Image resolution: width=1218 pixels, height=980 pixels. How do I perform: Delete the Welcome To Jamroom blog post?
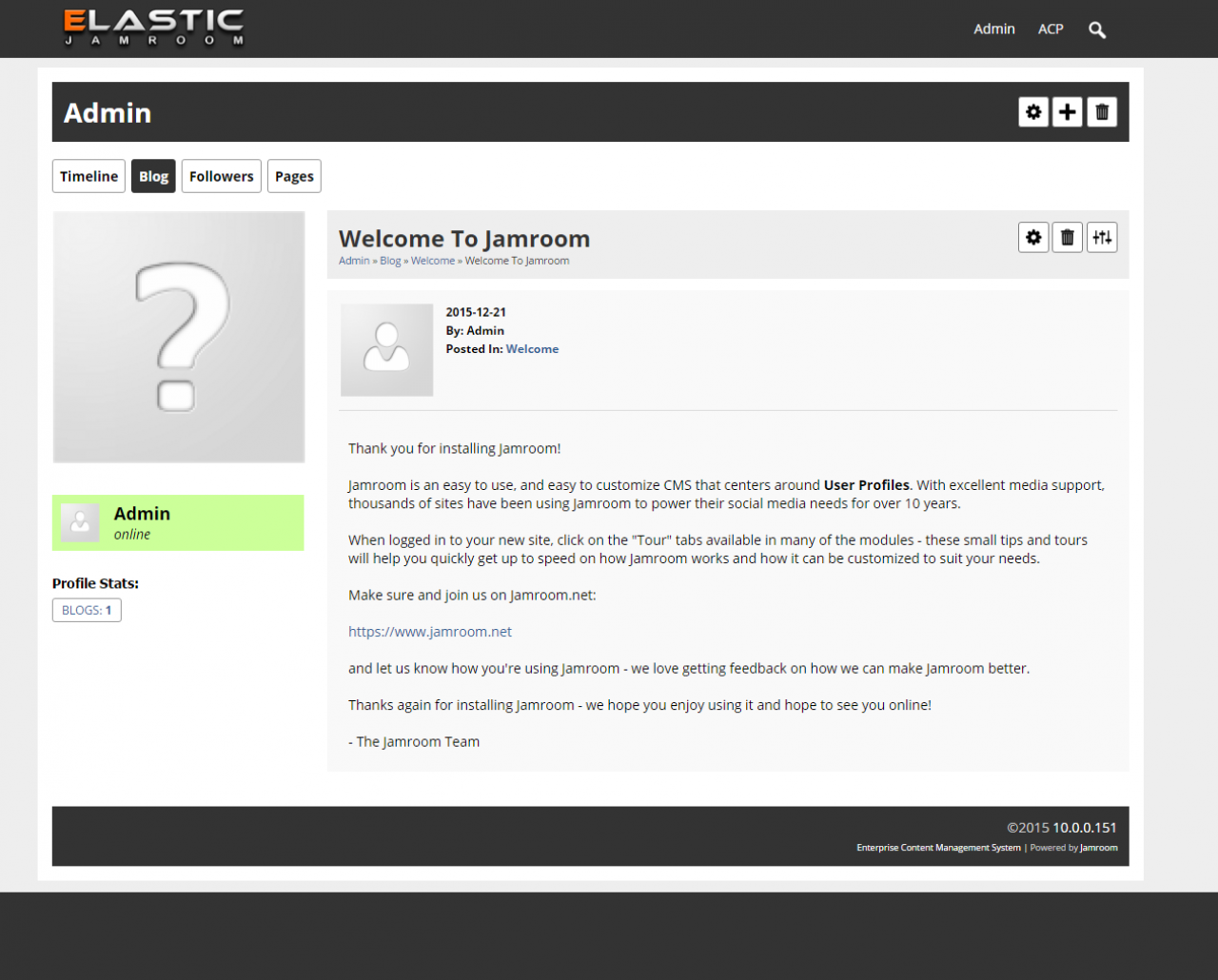tap(1068, 238)
